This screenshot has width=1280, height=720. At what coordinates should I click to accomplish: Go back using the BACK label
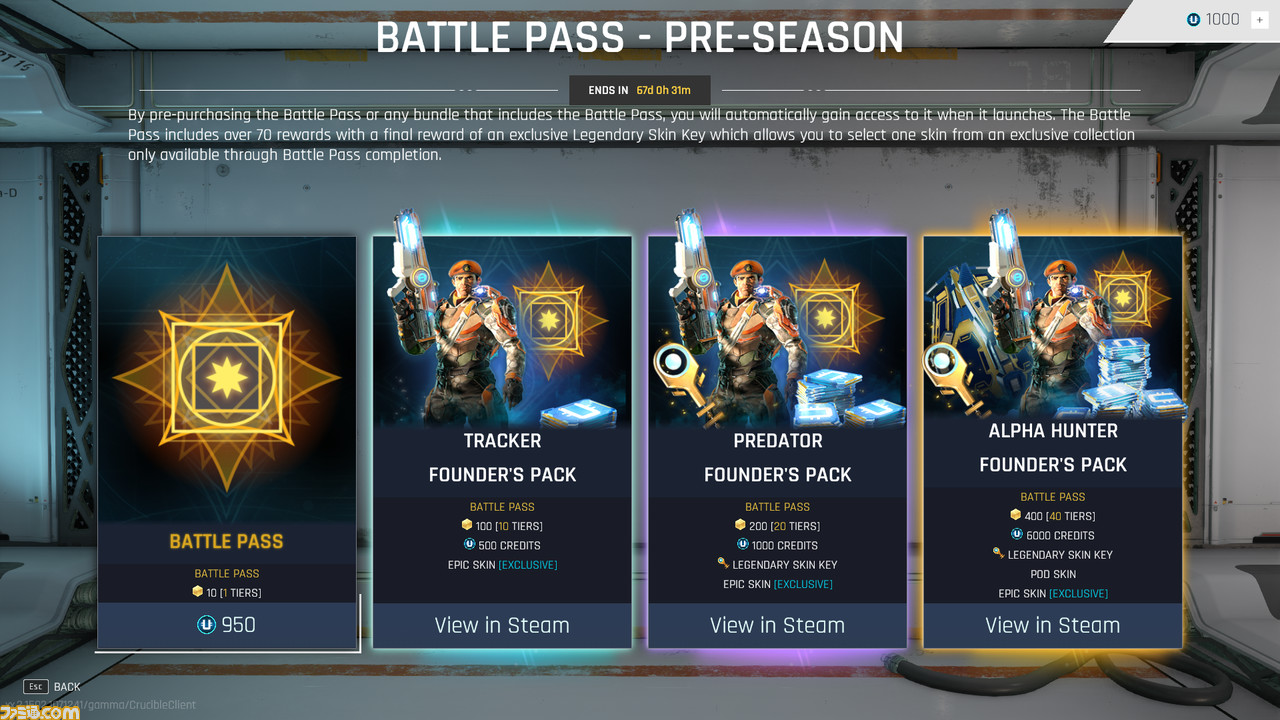(x=67, y=687)
